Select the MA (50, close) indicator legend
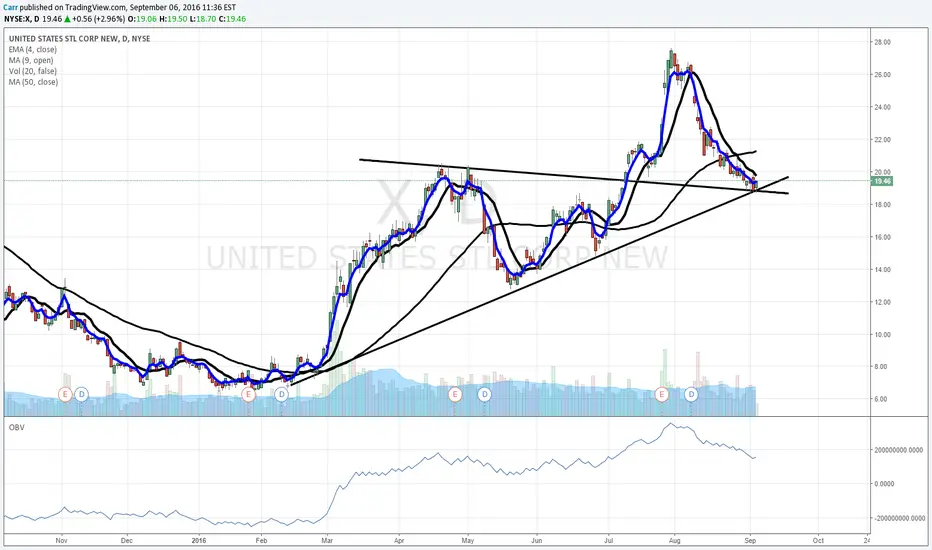932x550 pixels. (x=33, y=81)
